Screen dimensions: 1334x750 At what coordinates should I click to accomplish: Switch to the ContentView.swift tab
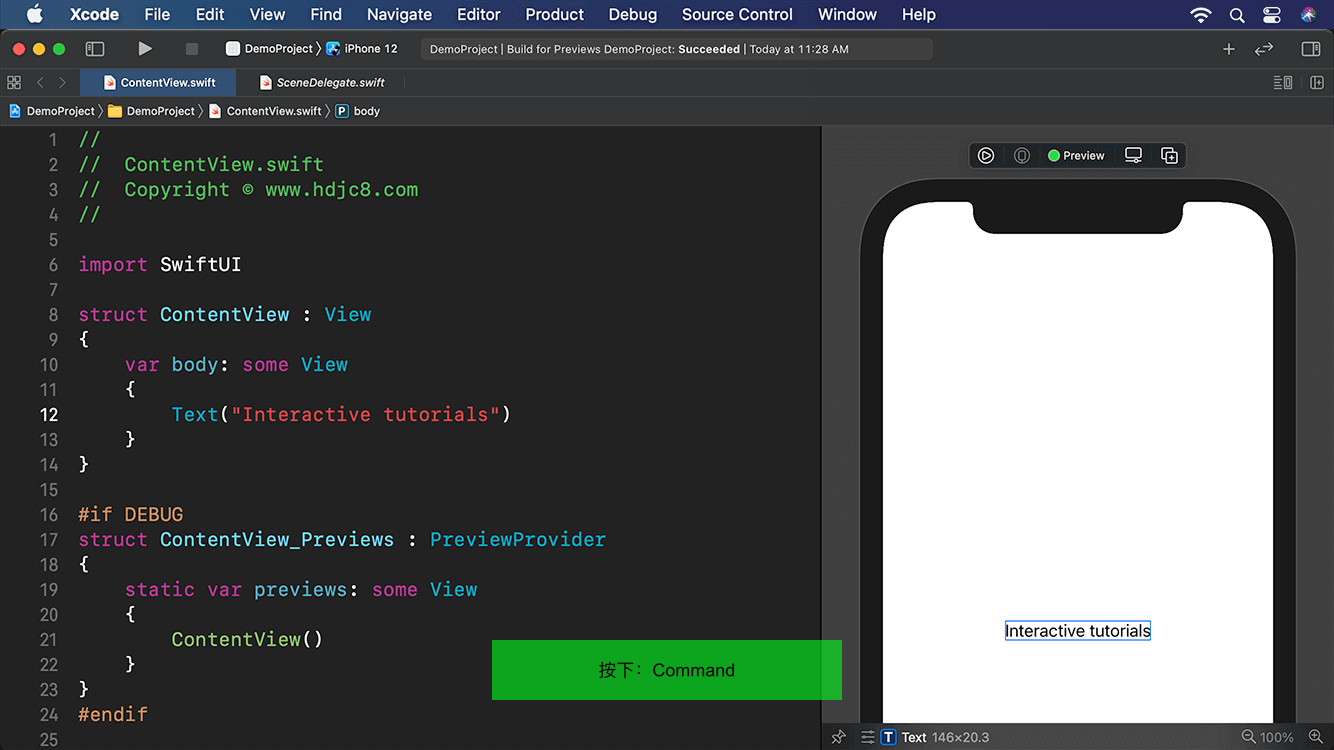pyautogui.click(x=160, y=83)
